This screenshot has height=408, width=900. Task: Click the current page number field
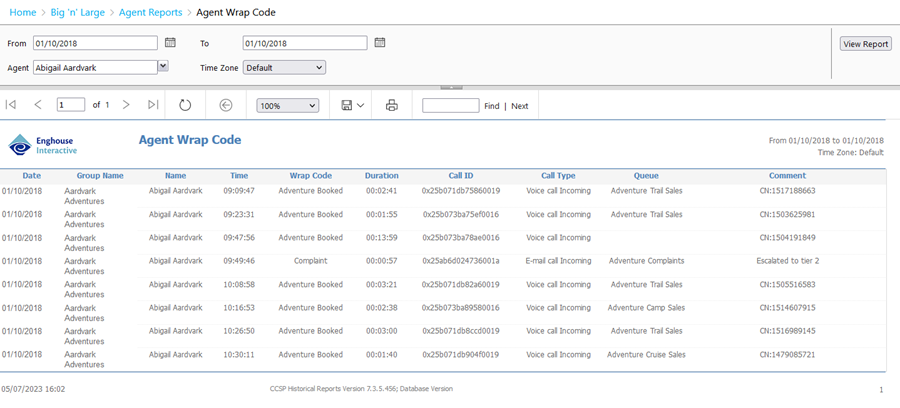[x=71, y=105]
